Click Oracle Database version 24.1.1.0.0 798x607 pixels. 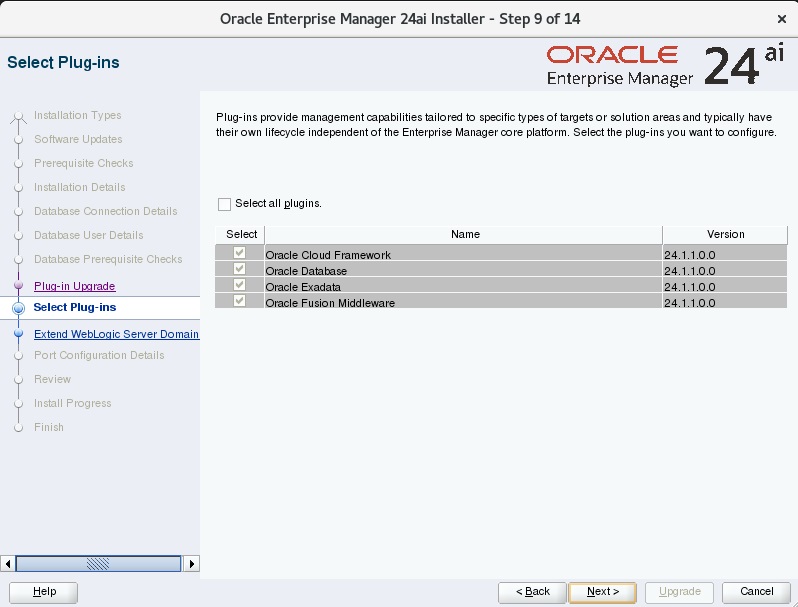(x=725, y=269)
